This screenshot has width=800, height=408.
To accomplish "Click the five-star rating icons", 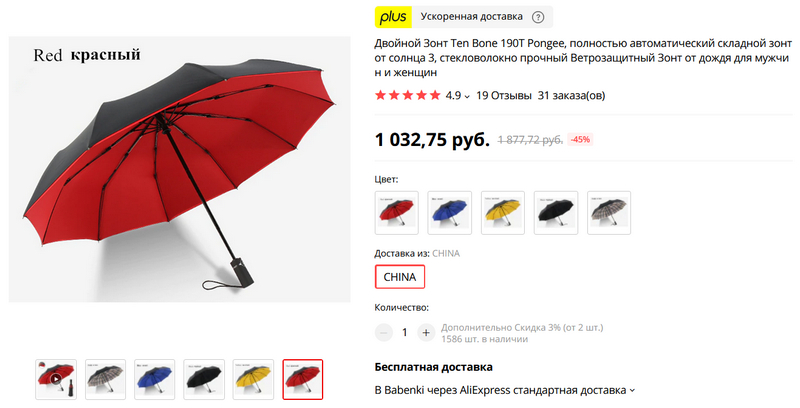I will pos(407,95).
